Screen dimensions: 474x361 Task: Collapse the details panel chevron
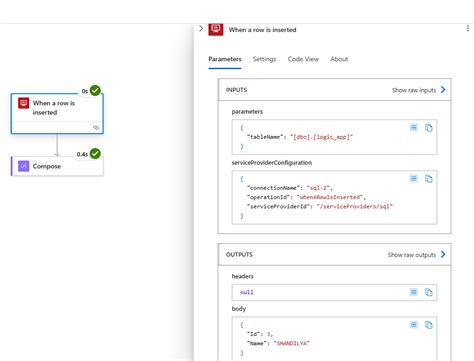[x=201, y=29]
